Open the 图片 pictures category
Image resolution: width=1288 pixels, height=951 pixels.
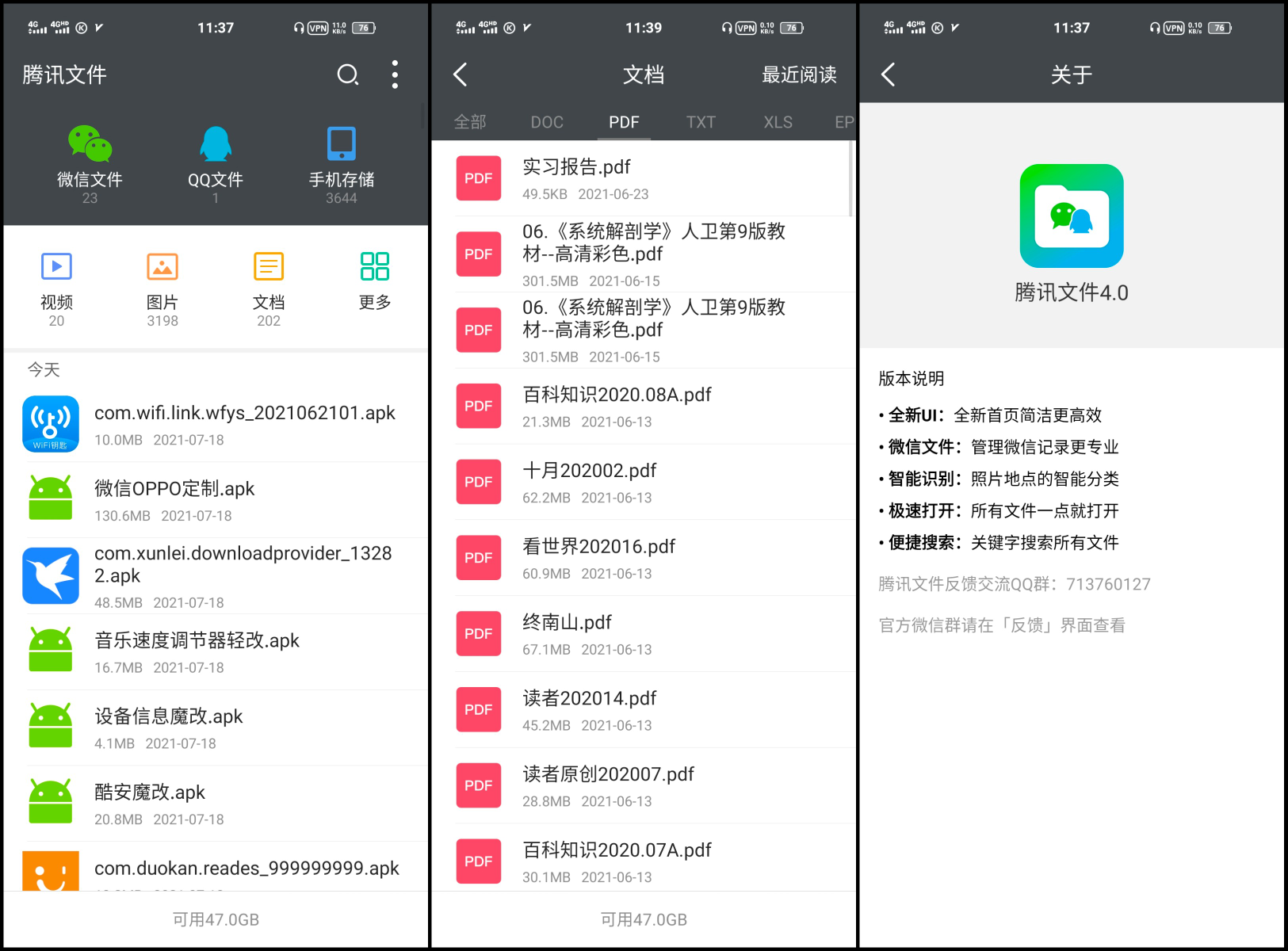click(162, 267)
